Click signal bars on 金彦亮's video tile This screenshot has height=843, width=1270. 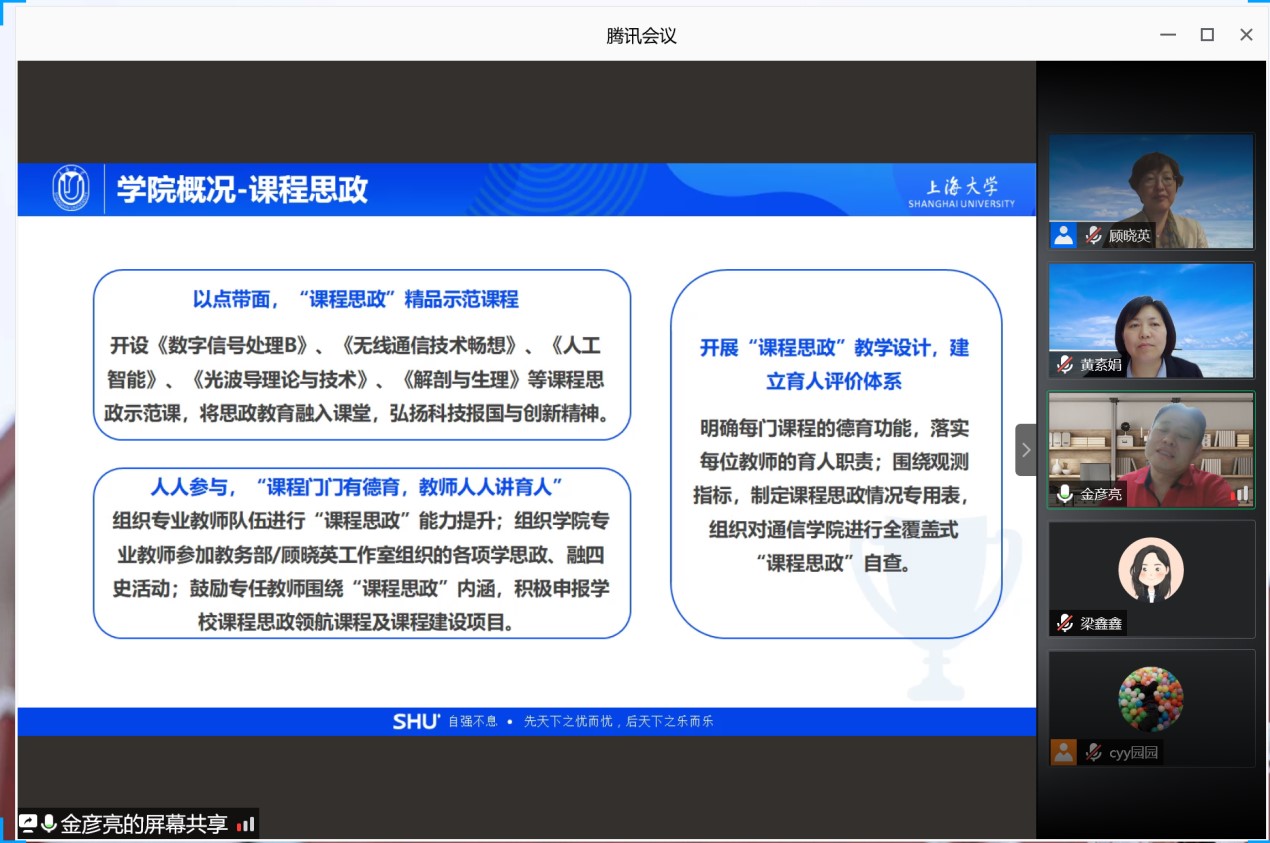[x=1242, y=494]
